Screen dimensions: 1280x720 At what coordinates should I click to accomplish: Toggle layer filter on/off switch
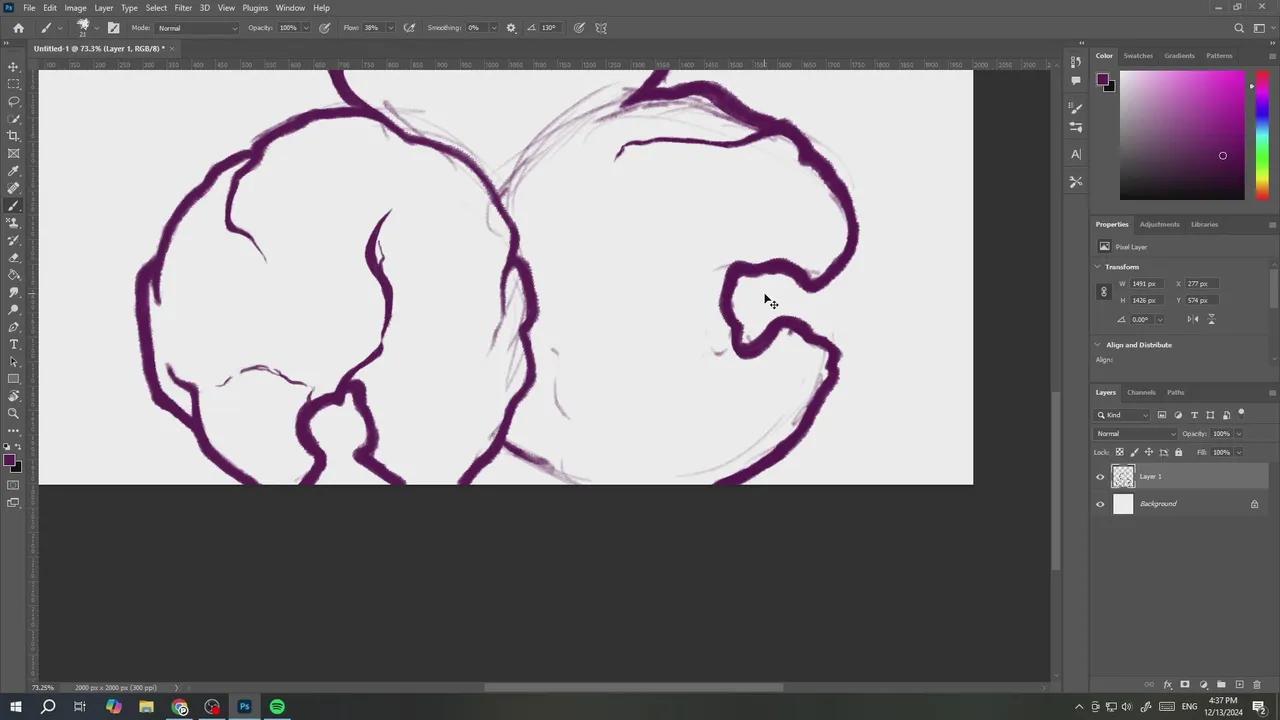pyautogui.click(x=1241, y=413)
